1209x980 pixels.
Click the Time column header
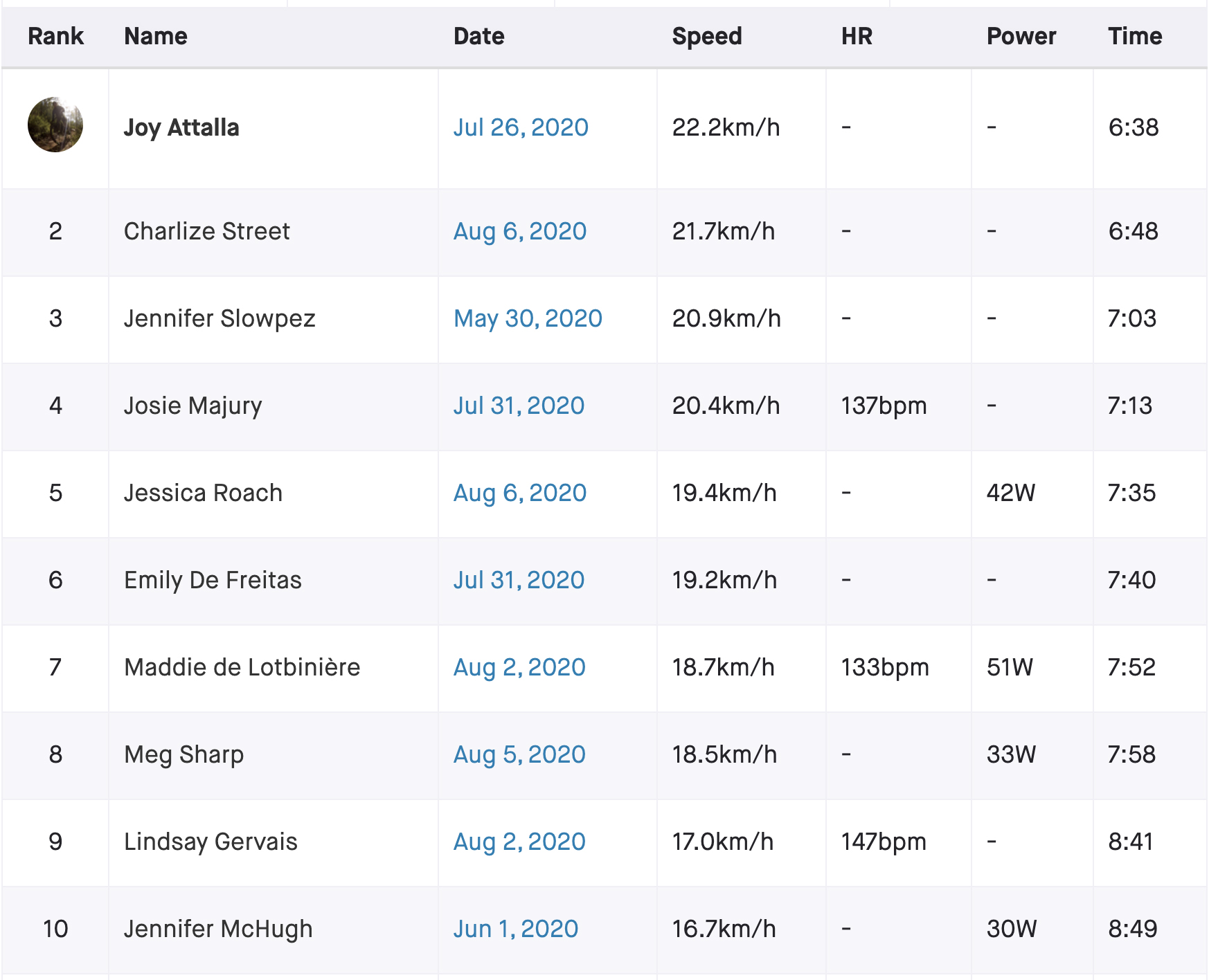coord(1135,36)
